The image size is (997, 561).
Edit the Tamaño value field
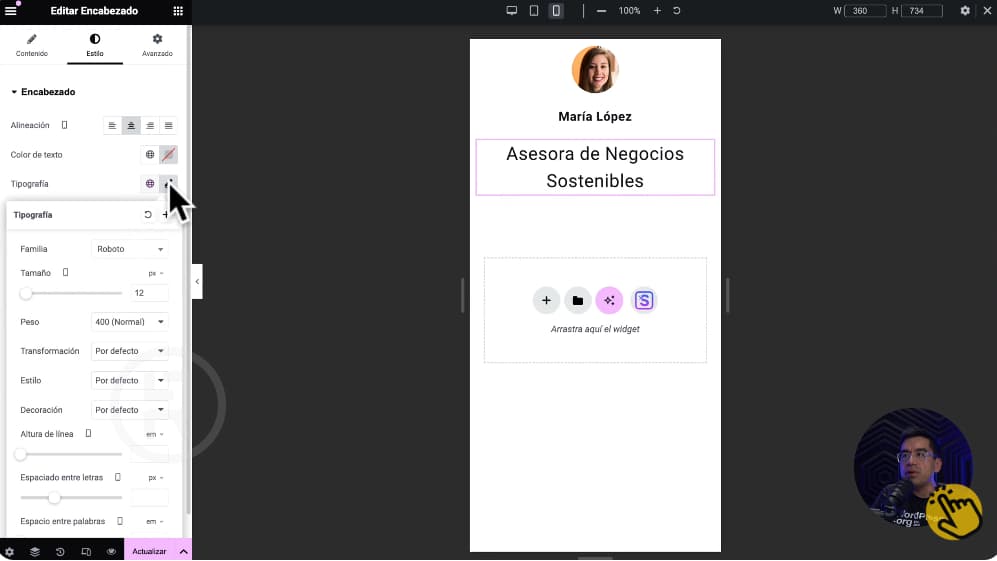coord(149,293)
